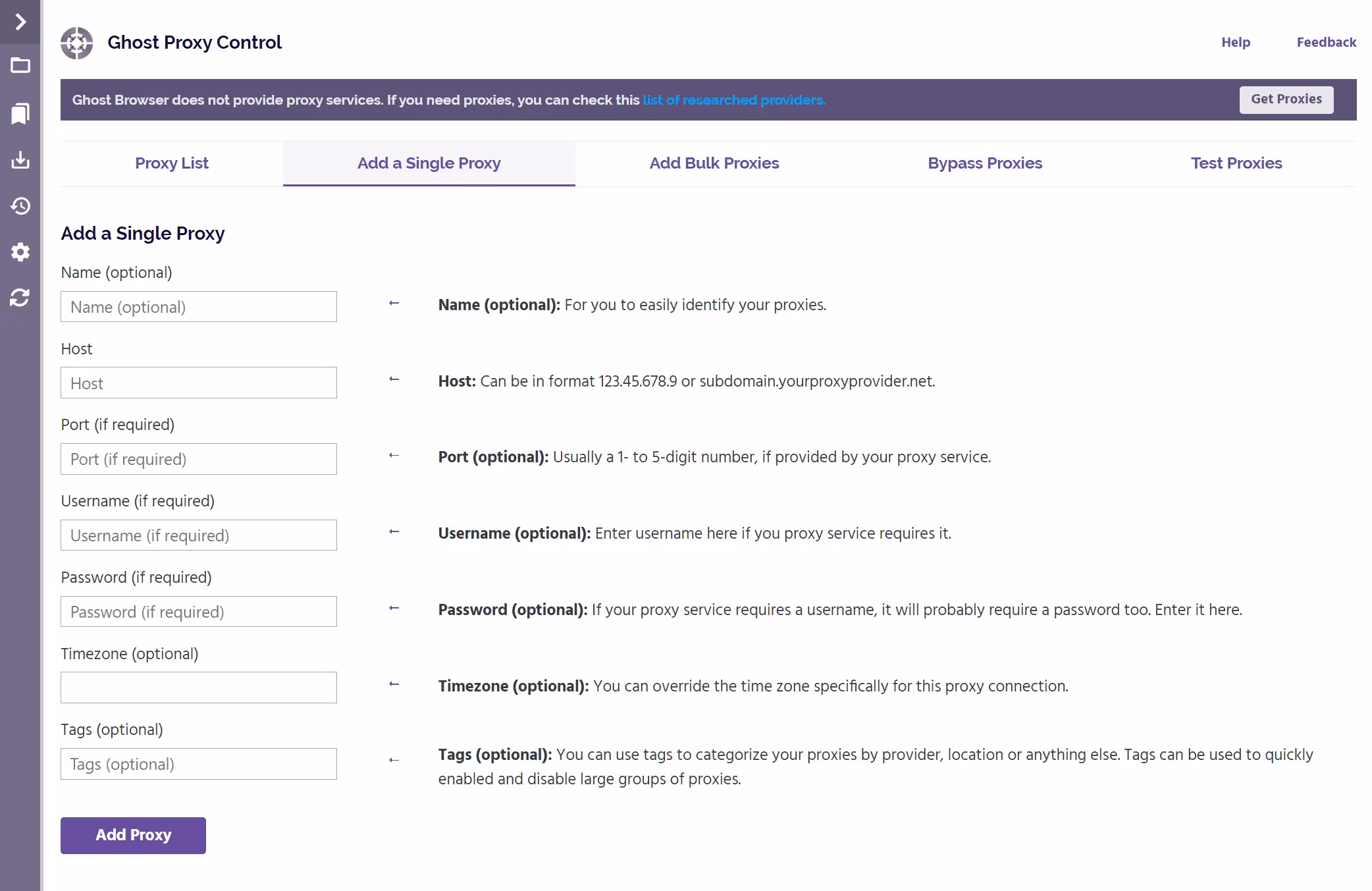Open settings via the gear icon
Image resolution: width=1372 pixels, height=891 pixels.
click(20, 252)
